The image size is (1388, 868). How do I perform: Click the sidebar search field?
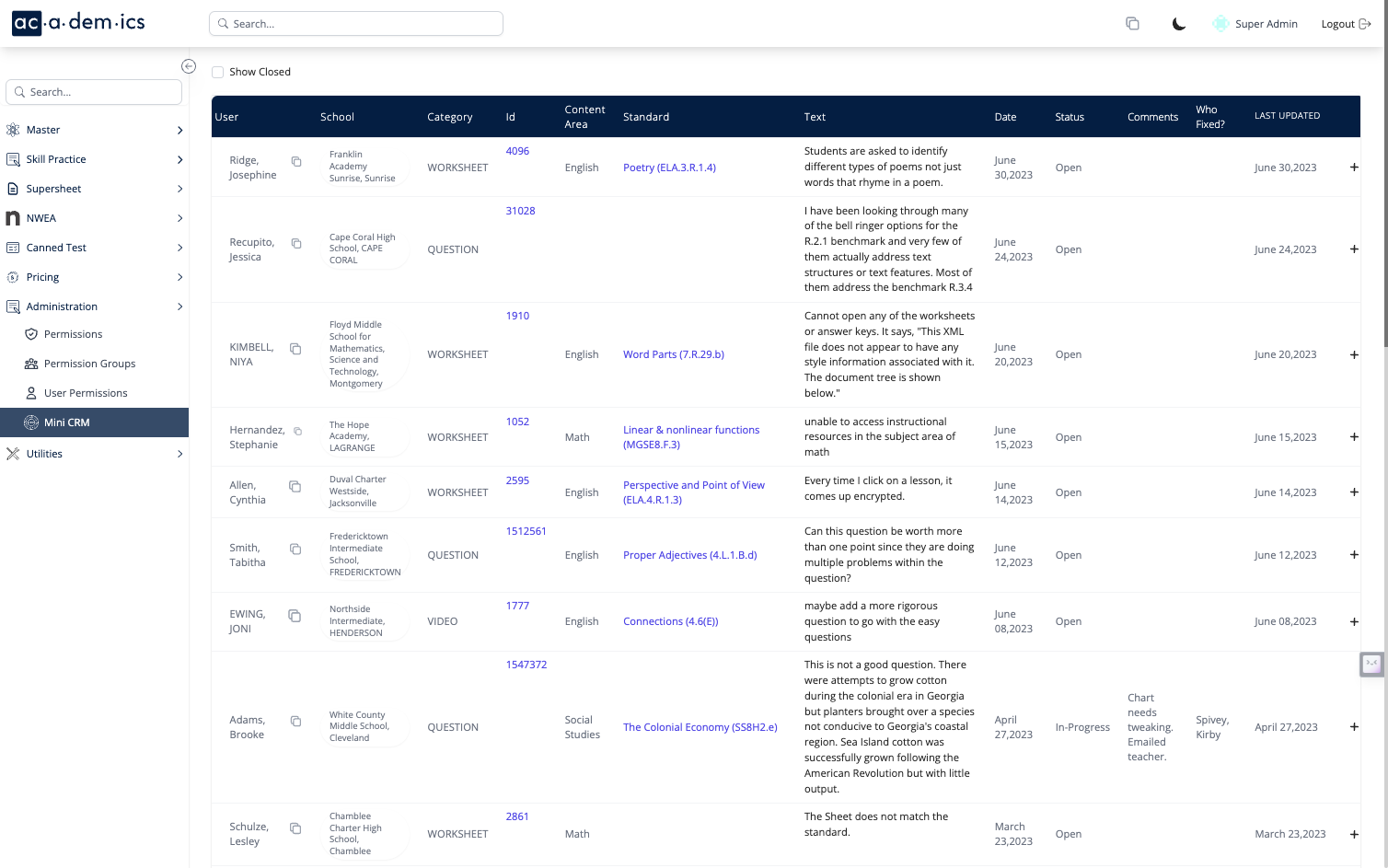pyautogui.click(x=94, y=92)
